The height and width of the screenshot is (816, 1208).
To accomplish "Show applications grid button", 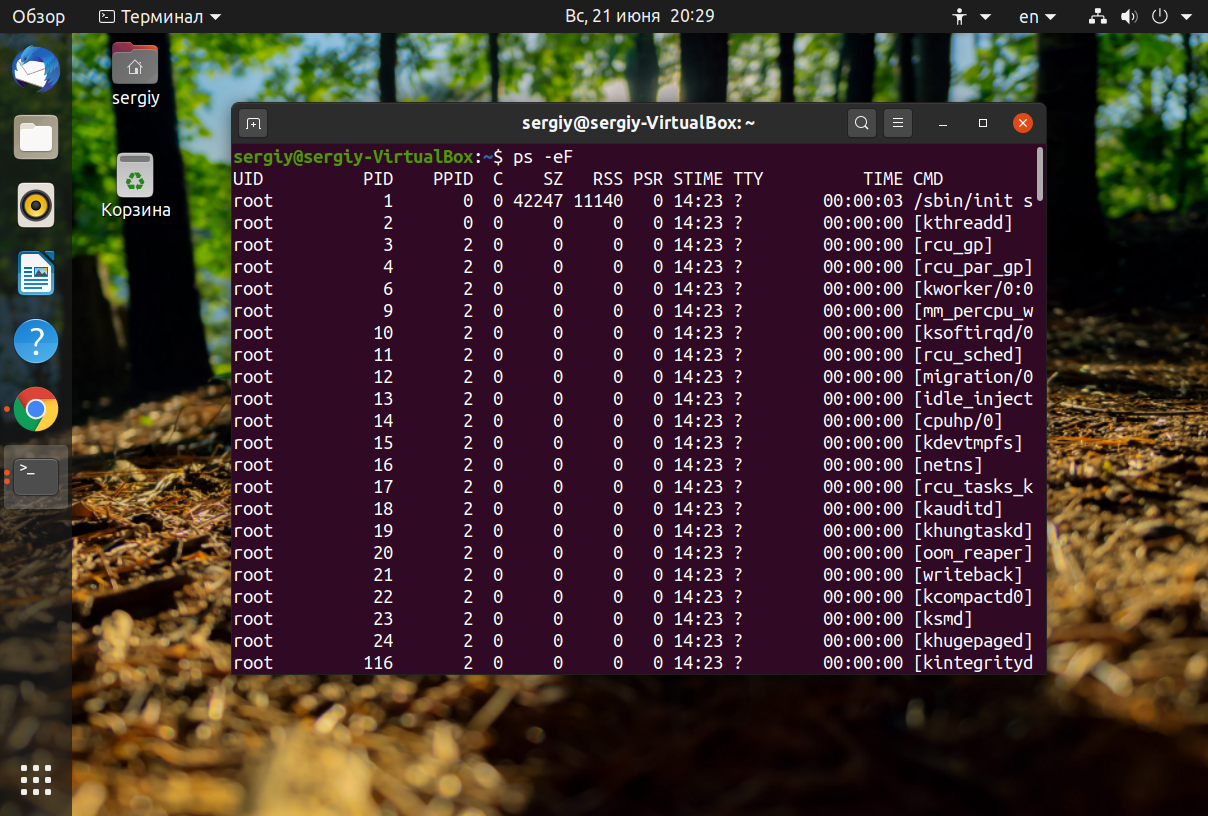I will point(36,779).
